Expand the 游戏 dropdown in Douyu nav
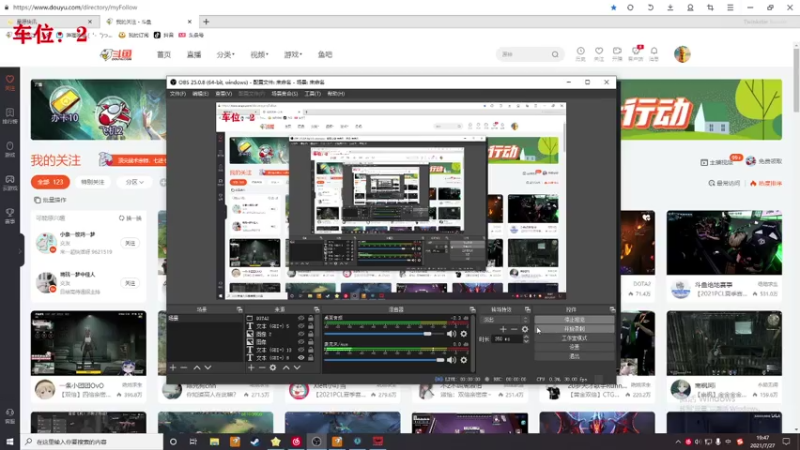This screenshot has height=450, width=800. coord(293,54)
